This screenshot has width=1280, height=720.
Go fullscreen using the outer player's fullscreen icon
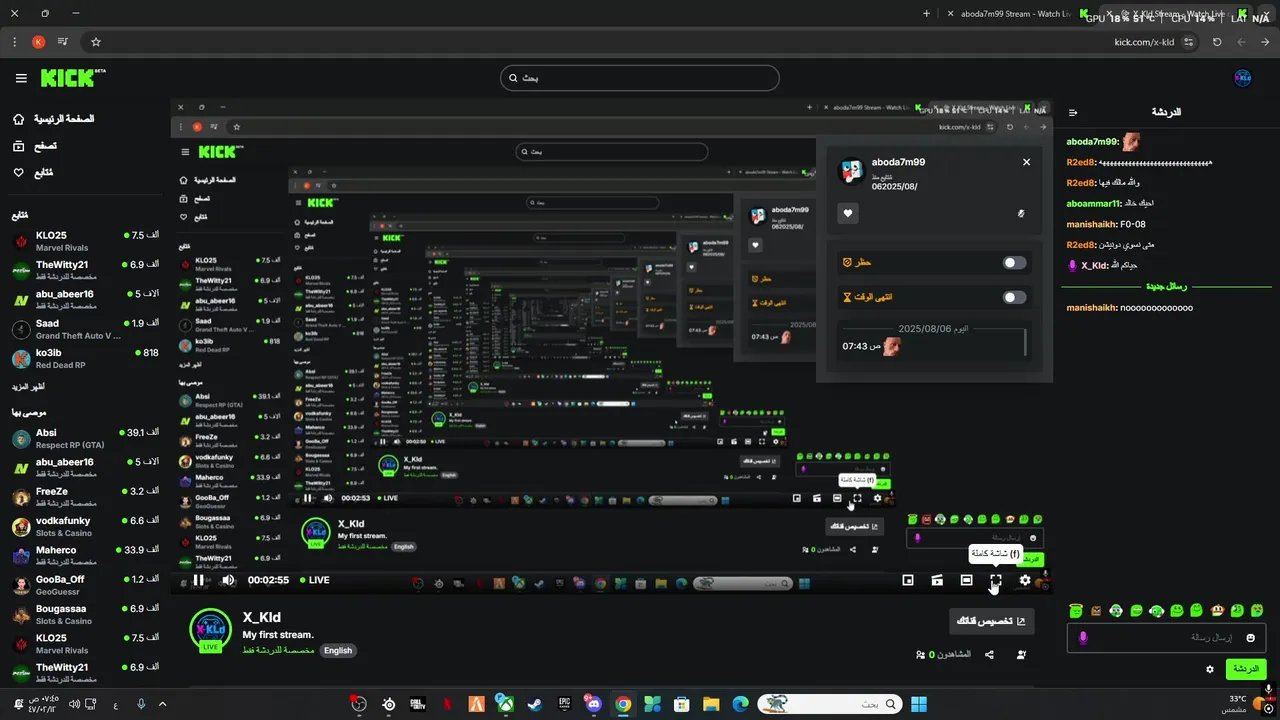(996, 580)
